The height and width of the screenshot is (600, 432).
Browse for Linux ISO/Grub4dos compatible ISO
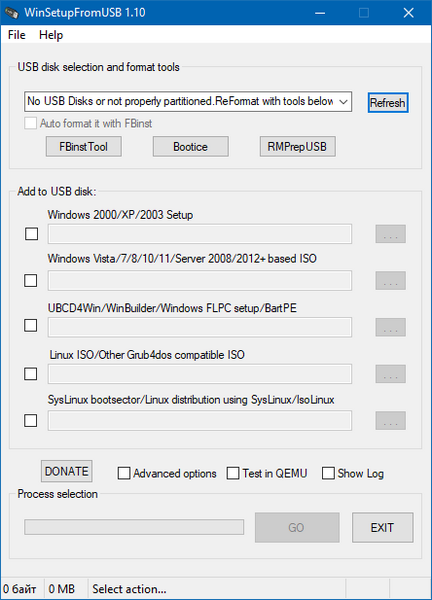click(x=390, y=374)
